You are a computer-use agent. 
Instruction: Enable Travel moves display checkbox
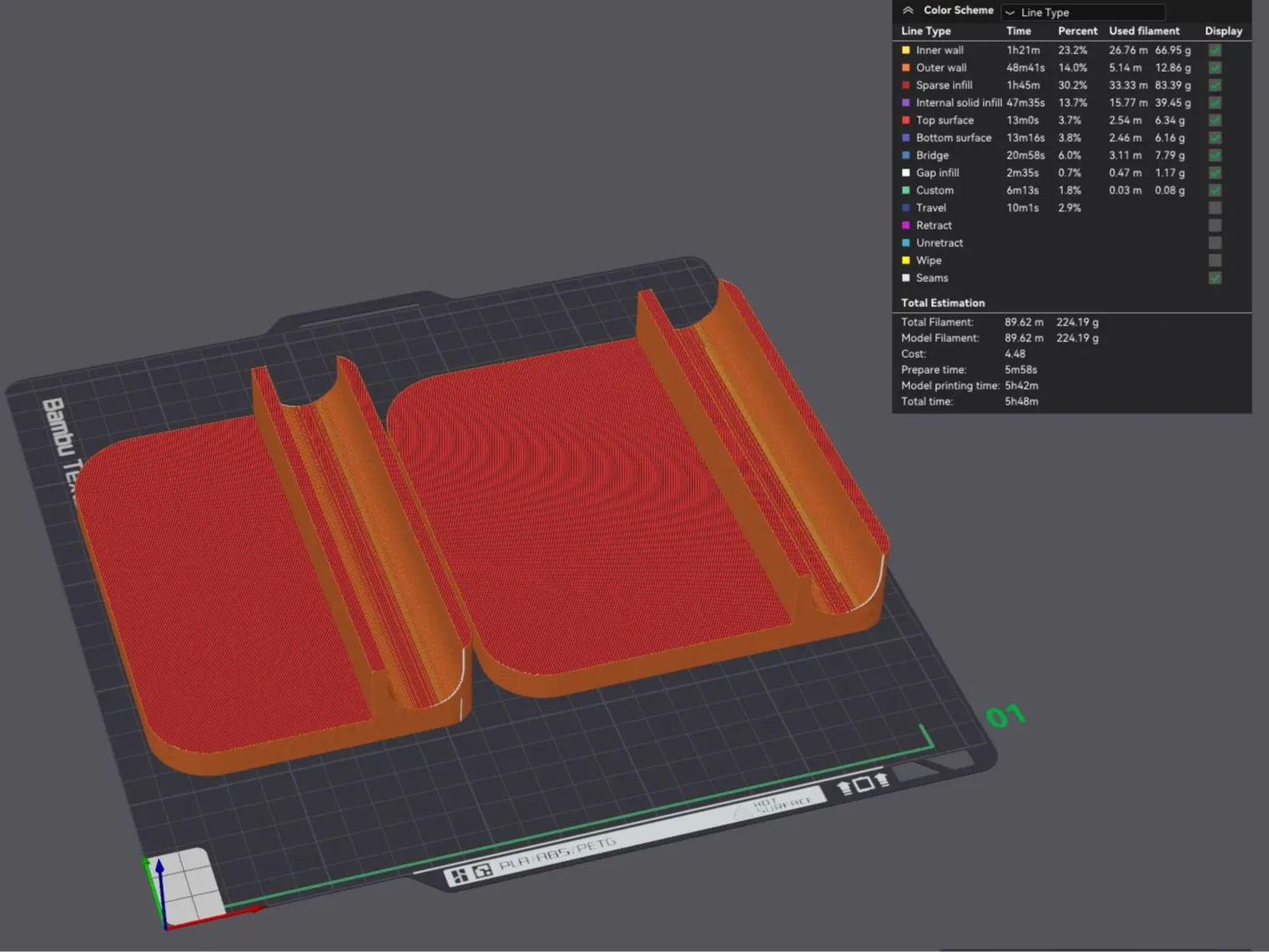tap(1215, 208)
